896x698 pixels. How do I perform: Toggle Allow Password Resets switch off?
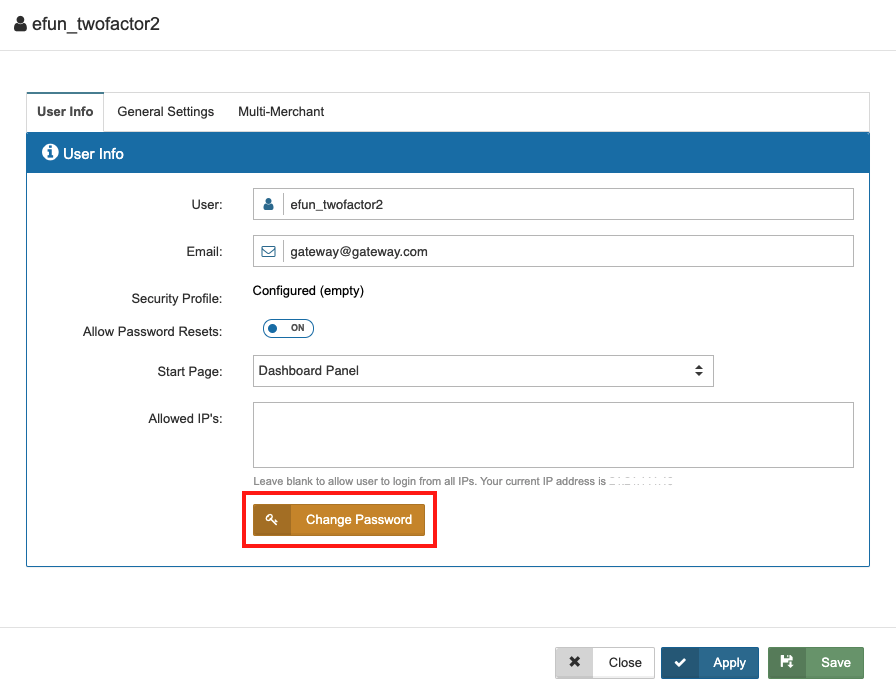point(288,328)
